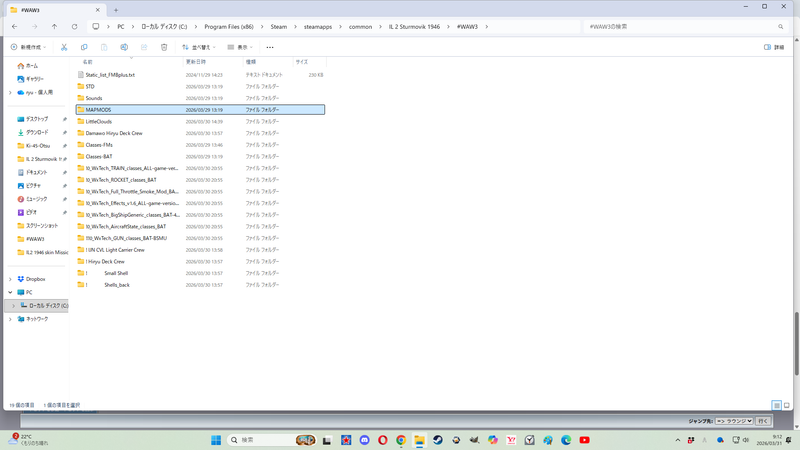The image size is (800, 450).
Task: Navigate to common breadcrumb
Action: click(x=360, y=27)
